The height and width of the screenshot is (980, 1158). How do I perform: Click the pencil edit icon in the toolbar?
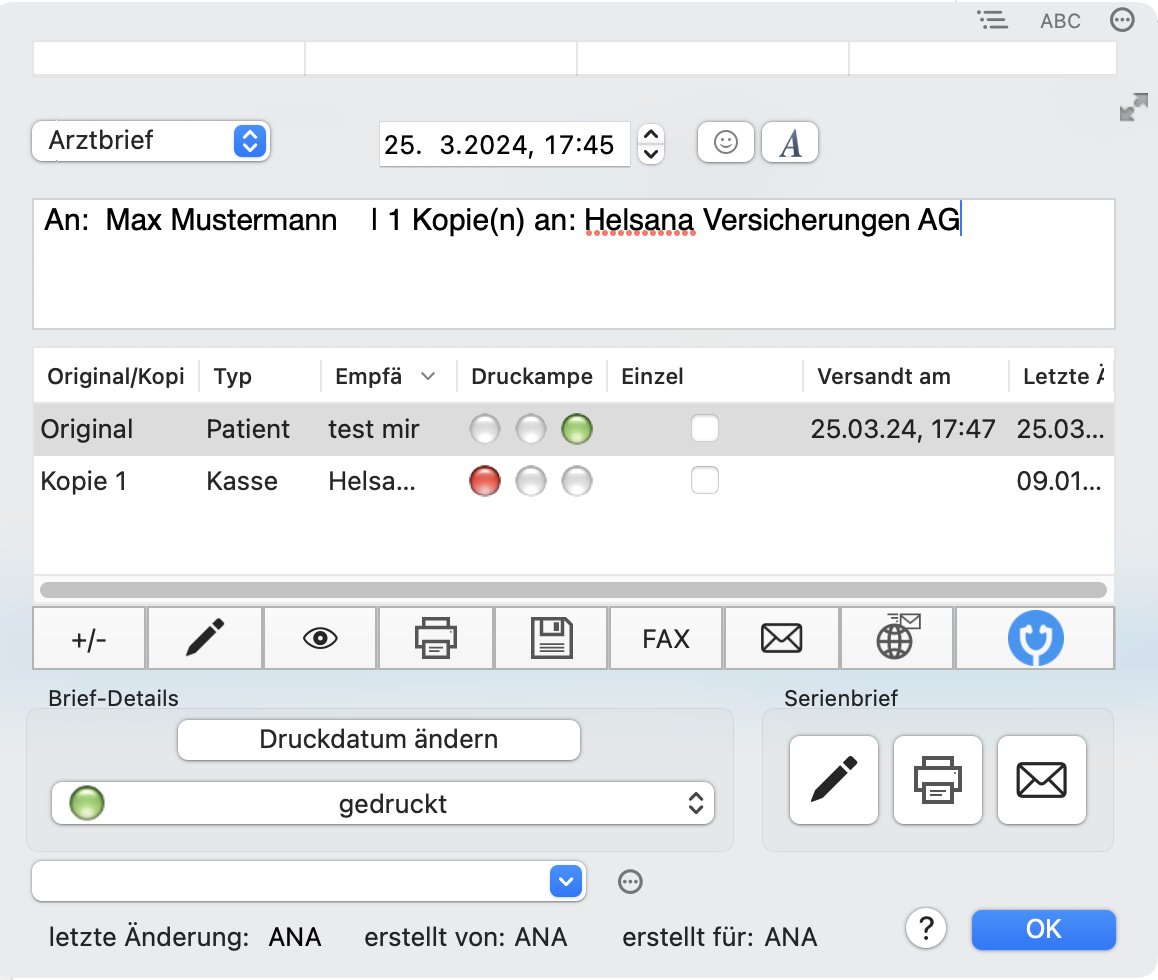[x=205, y=638]
